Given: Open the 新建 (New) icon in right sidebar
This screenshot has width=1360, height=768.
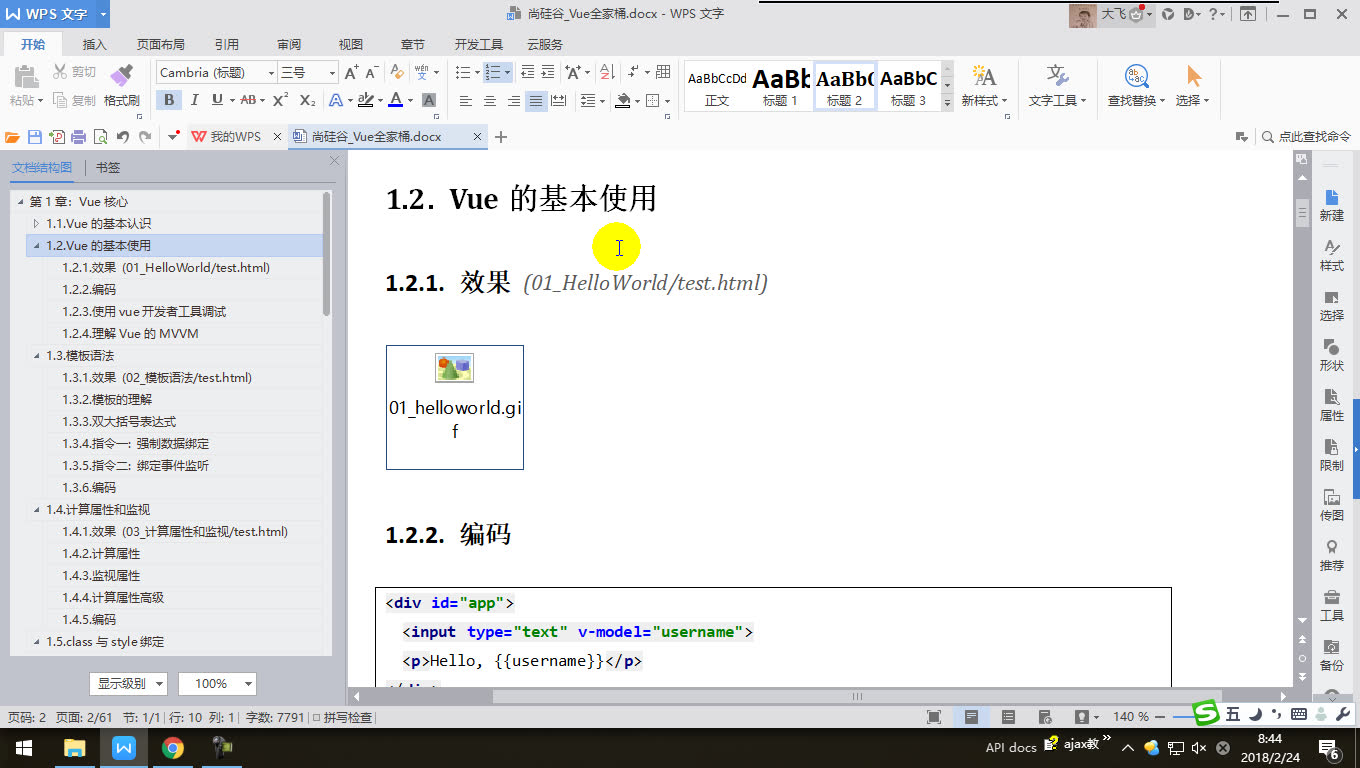Looking at the screenshot, I should [x=1331, y=205].
